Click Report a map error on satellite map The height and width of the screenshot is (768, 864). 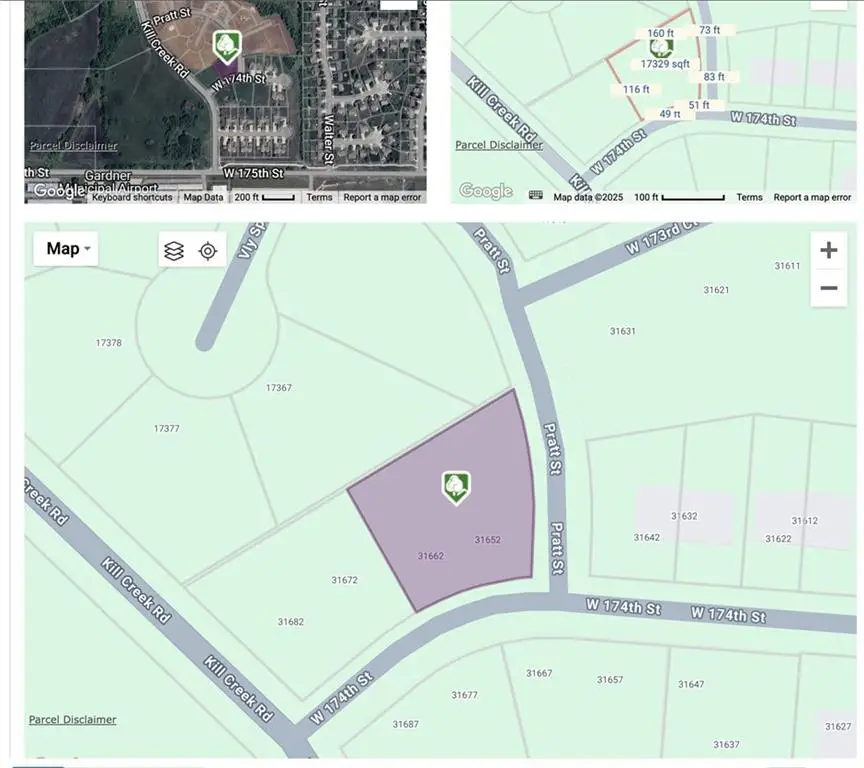pos(383,197)
